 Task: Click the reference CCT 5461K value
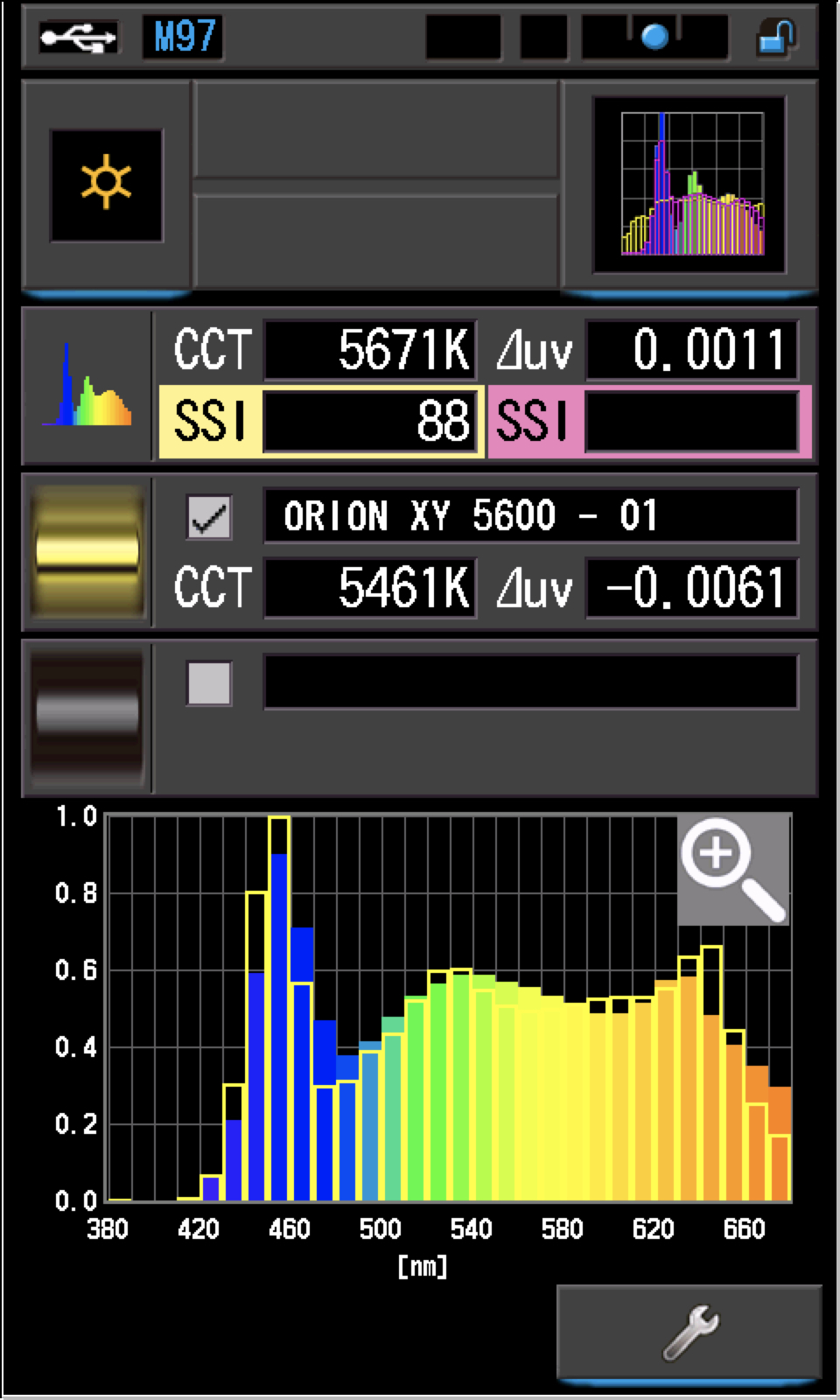click(x=370, y=587)
